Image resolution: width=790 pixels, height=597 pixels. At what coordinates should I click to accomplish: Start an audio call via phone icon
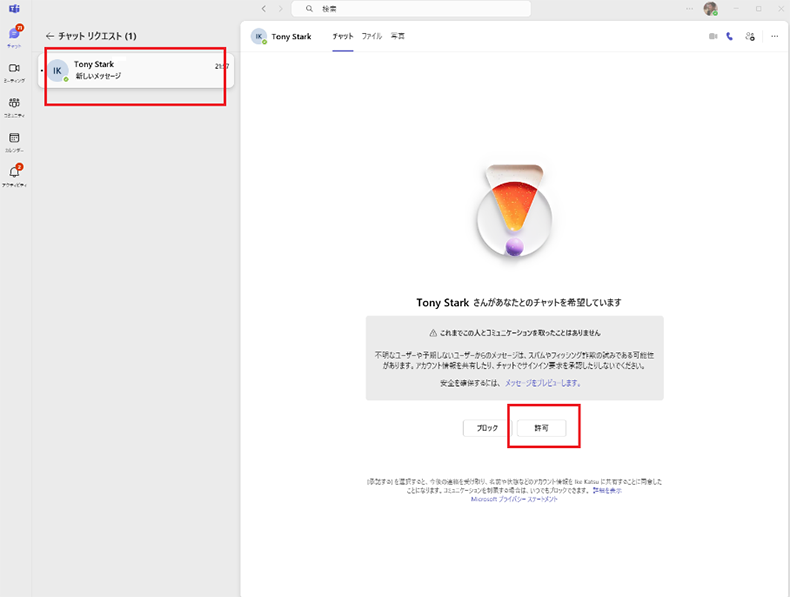point(730,36)
